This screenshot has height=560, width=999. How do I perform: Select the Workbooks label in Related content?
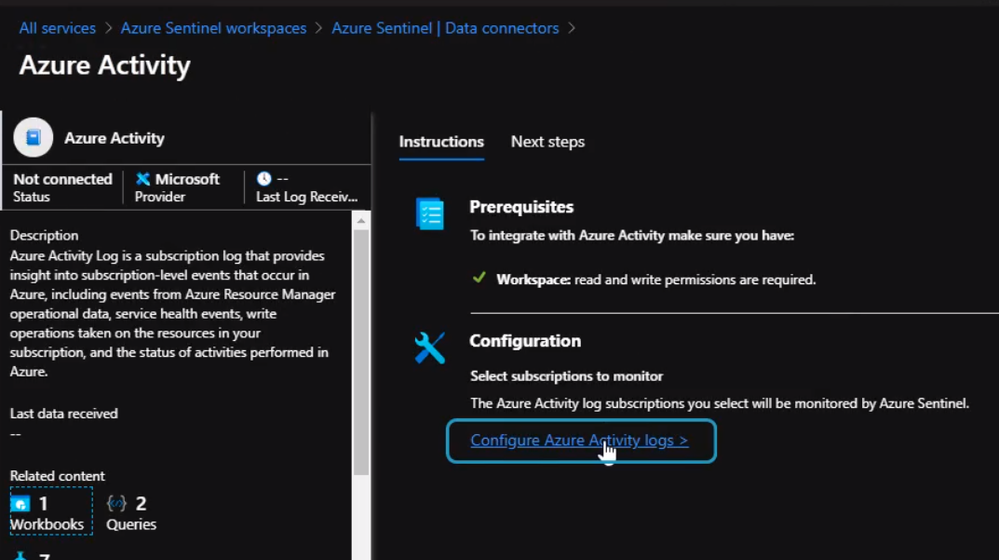pyautogui.click(x=47, y=524)
